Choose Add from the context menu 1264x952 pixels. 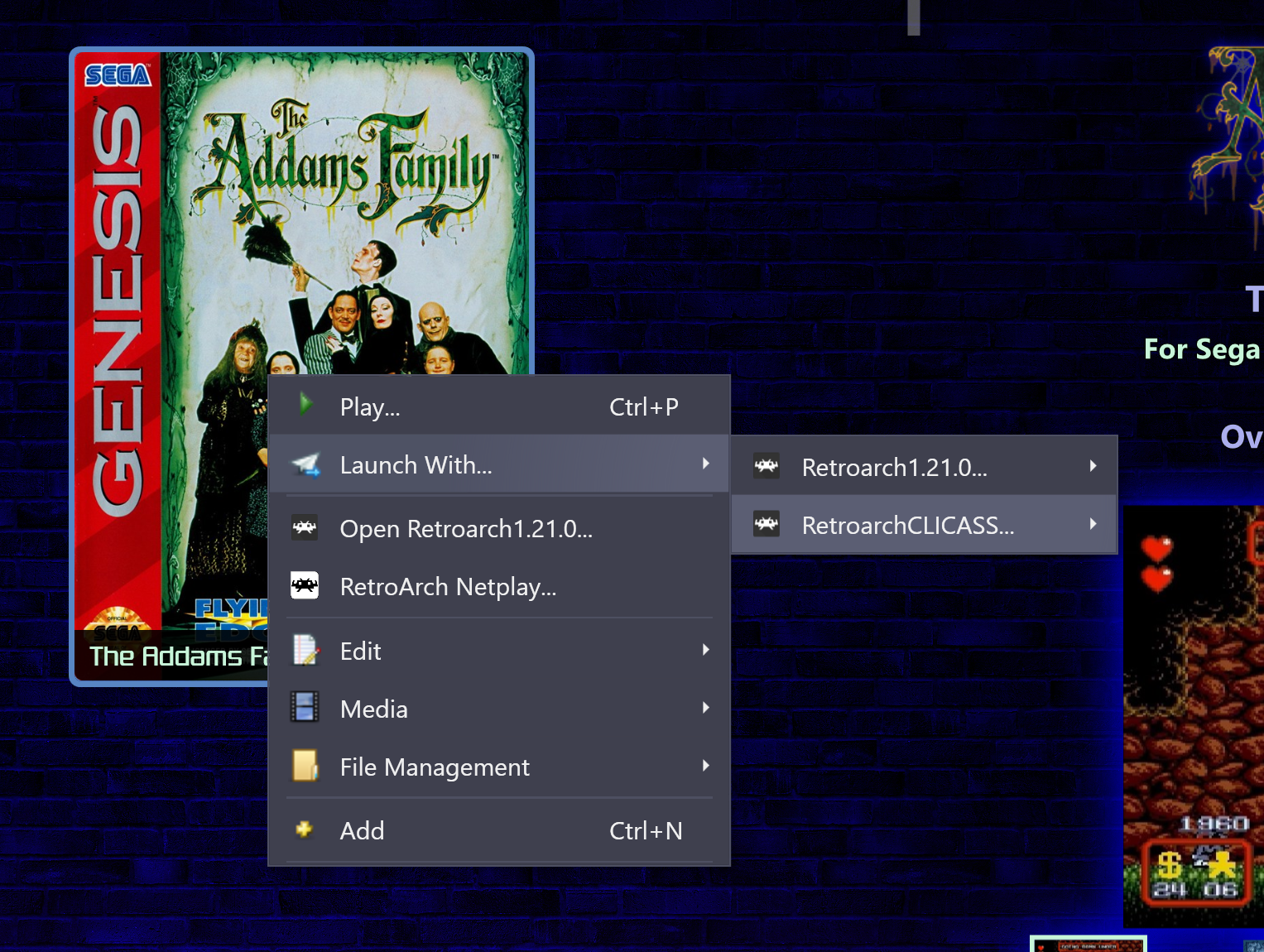(499, 830)
